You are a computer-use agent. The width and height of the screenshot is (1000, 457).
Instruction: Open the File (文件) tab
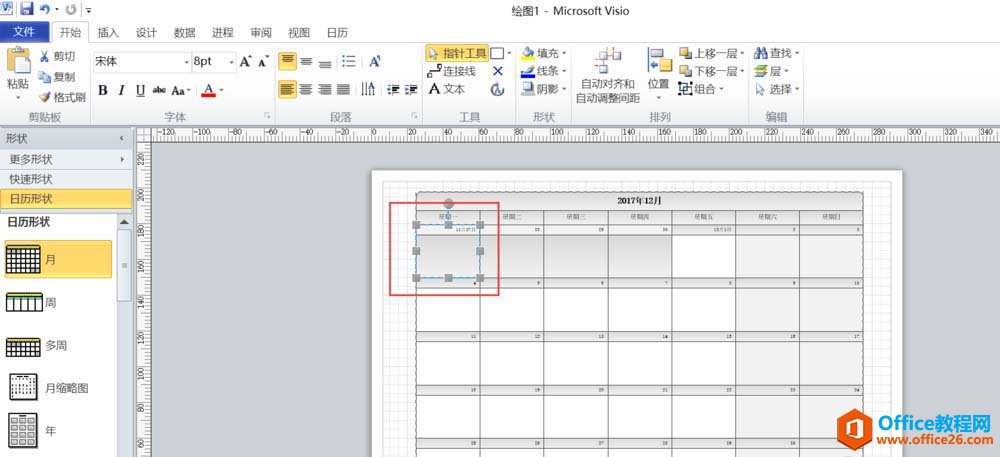point(24,33)
